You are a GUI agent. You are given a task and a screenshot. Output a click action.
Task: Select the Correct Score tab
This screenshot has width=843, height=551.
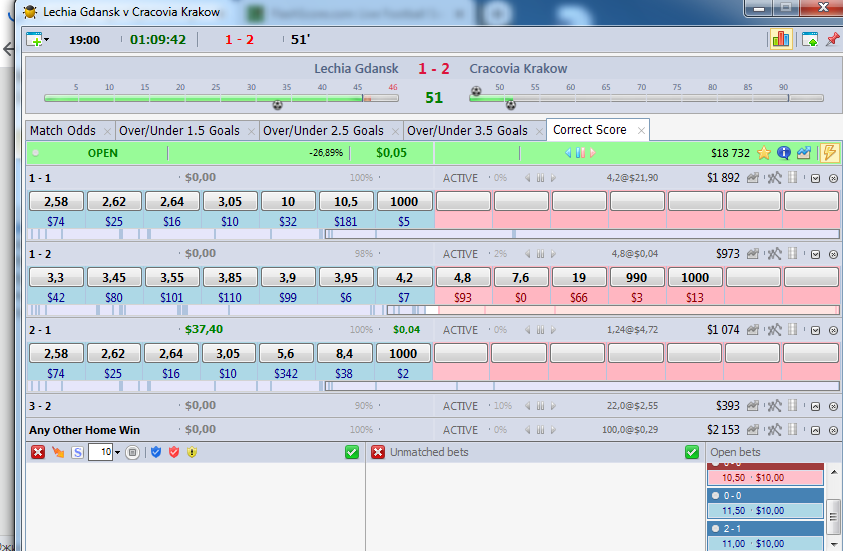pos(590,130)
